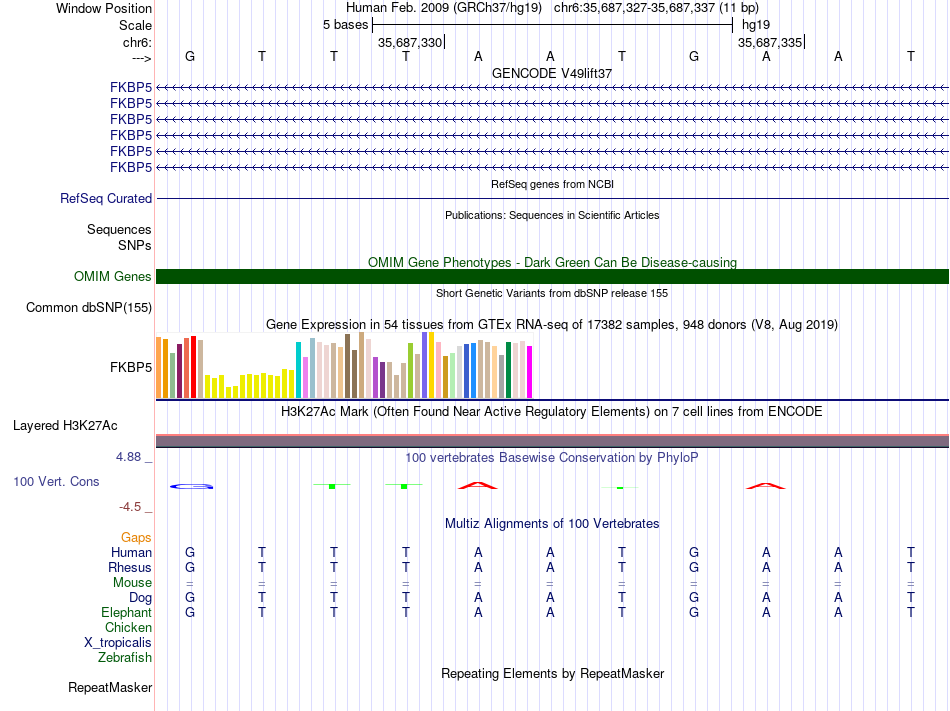Click the 35,687,335 coordinate marker
This screenshot has width=950, height=711.
pos(769,42)
